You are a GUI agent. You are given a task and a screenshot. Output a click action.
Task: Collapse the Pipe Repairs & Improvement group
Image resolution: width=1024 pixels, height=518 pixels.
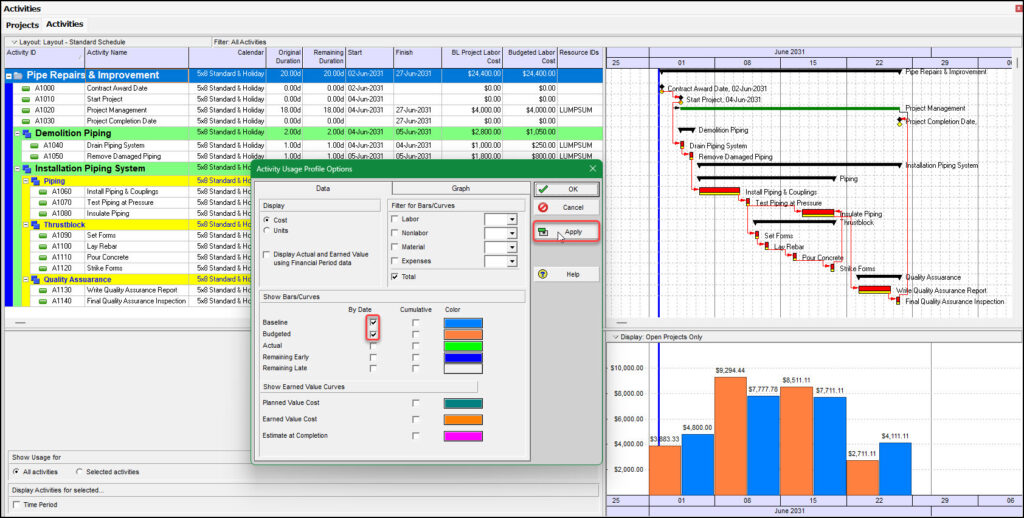click(9, 76)
